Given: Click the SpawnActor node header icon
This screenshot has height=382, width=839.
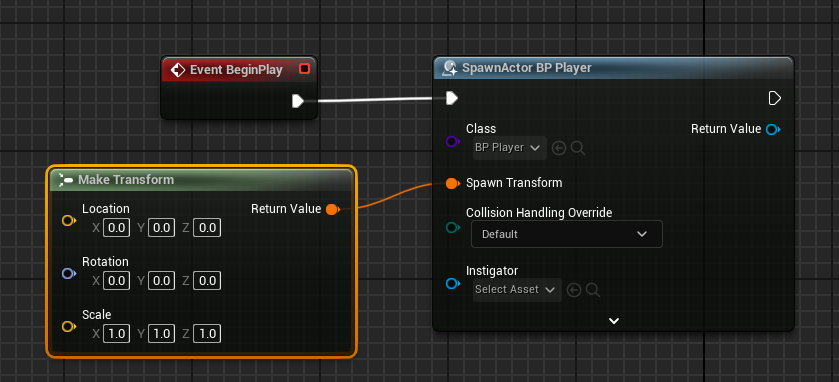Looking at the screenshot, I should pyautogui.click(x=449, y=68).
